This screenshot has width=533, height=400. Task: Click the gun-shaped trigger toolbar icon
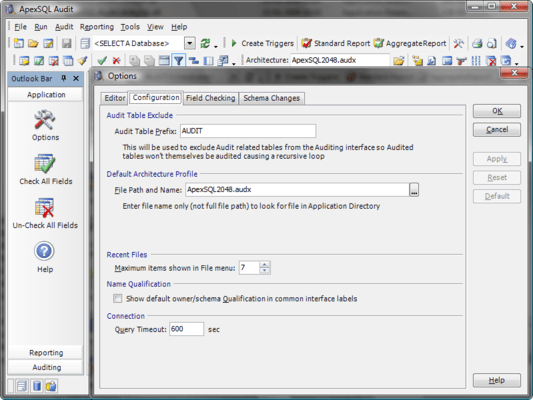click(x=461, y=60)
